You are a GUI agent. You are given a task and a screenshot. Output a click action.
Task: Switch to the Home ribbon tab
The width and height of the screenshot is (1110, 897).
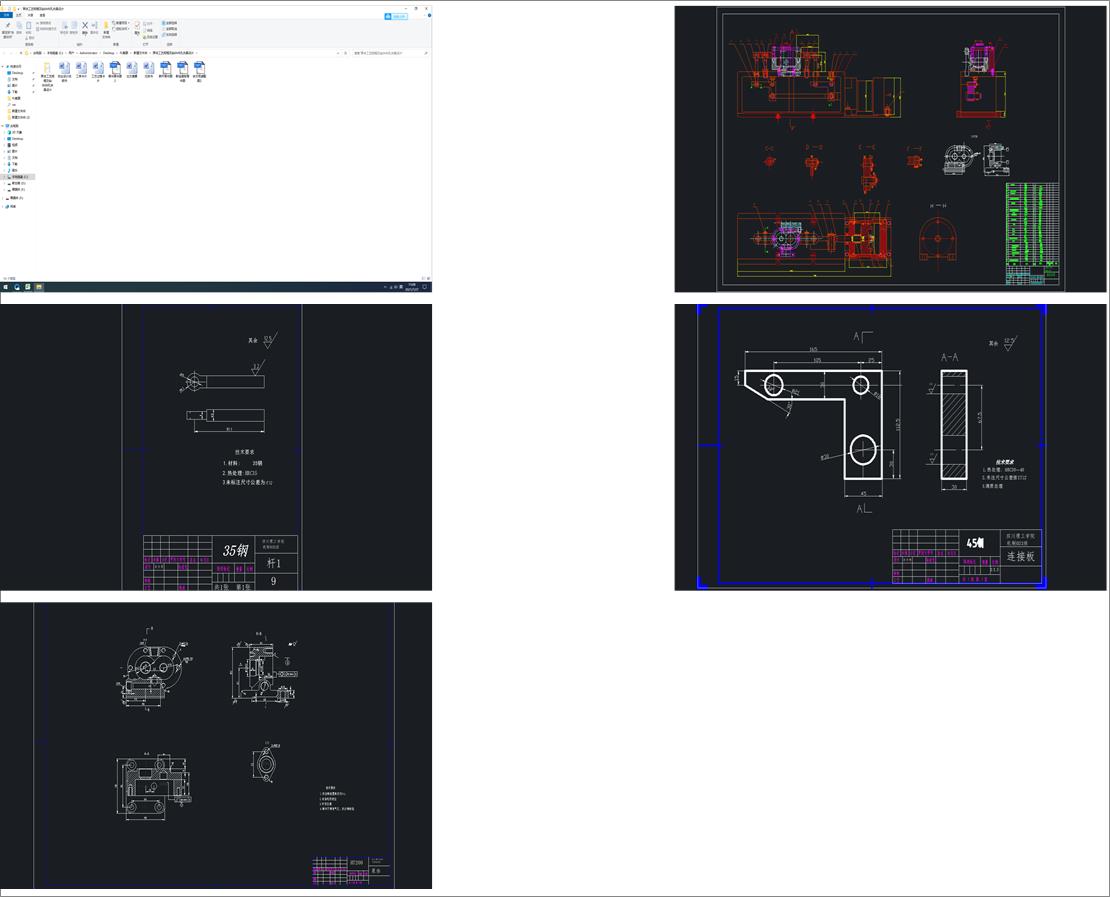click(18, 15)
